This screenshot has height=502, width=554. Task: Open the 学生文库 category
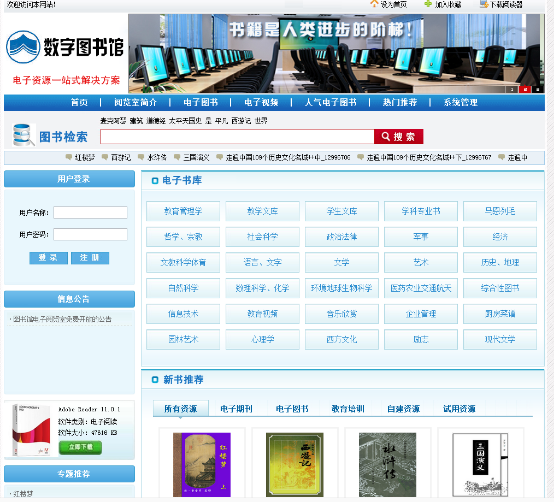(342, 211)
